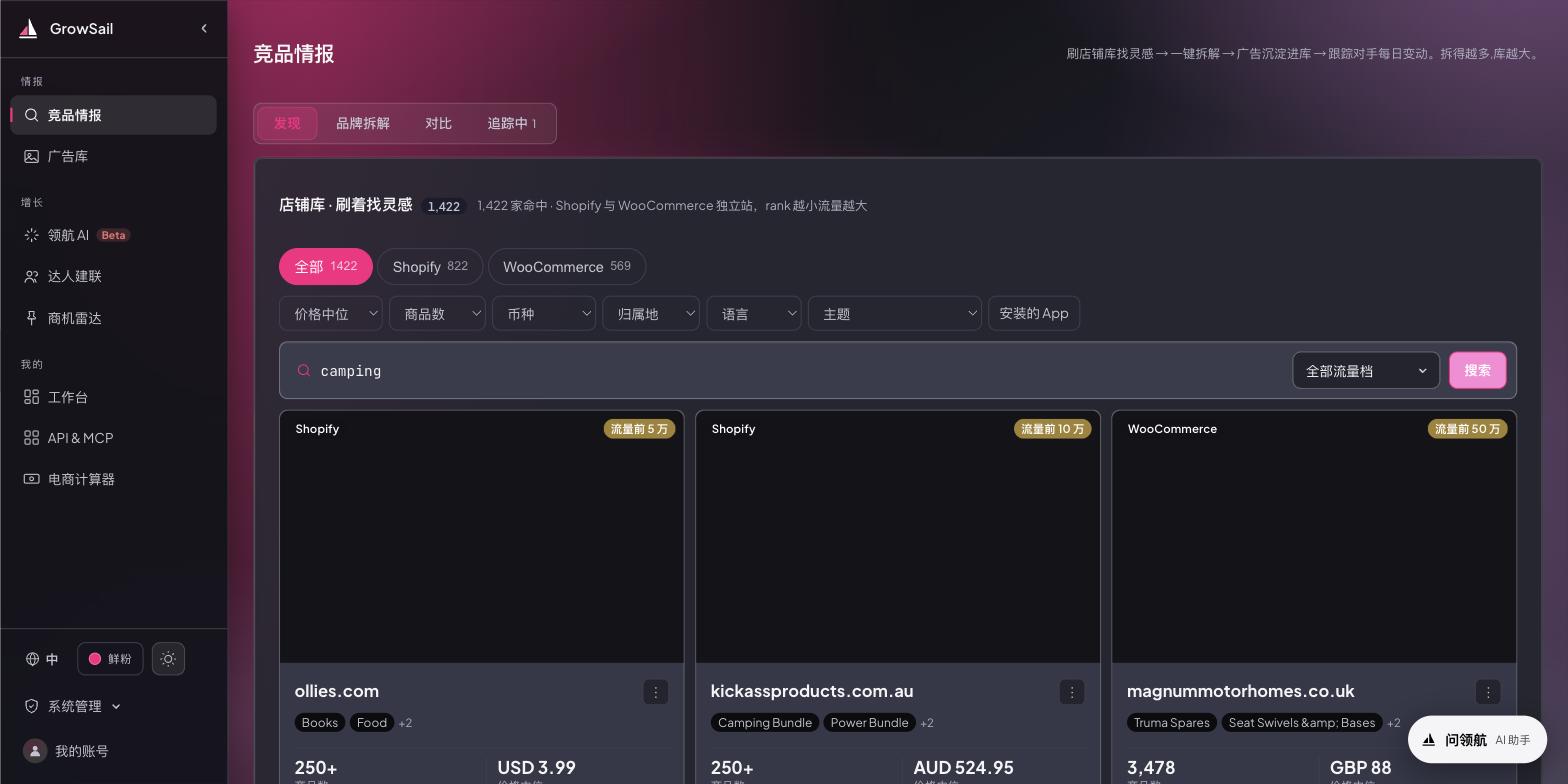The height and width of the screenshot is (784, 1568).
Task: Open the 归属地 dropdown
Action: pos(651,314)
